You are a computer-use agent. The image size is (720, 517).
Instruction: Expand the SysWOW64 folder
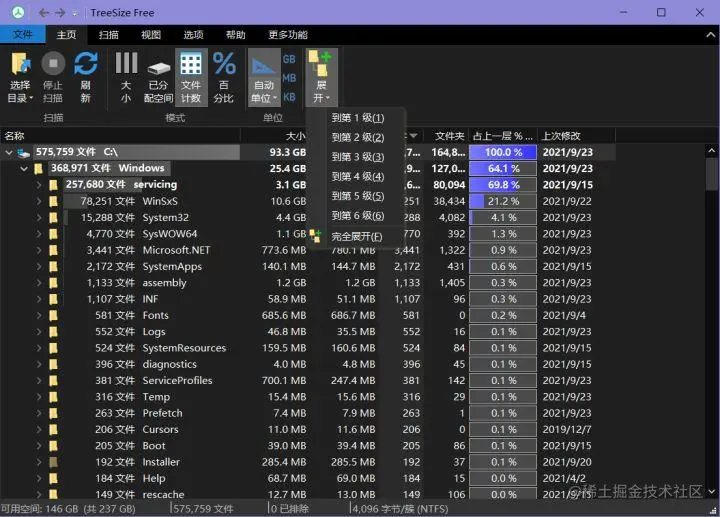click(39, 234)
